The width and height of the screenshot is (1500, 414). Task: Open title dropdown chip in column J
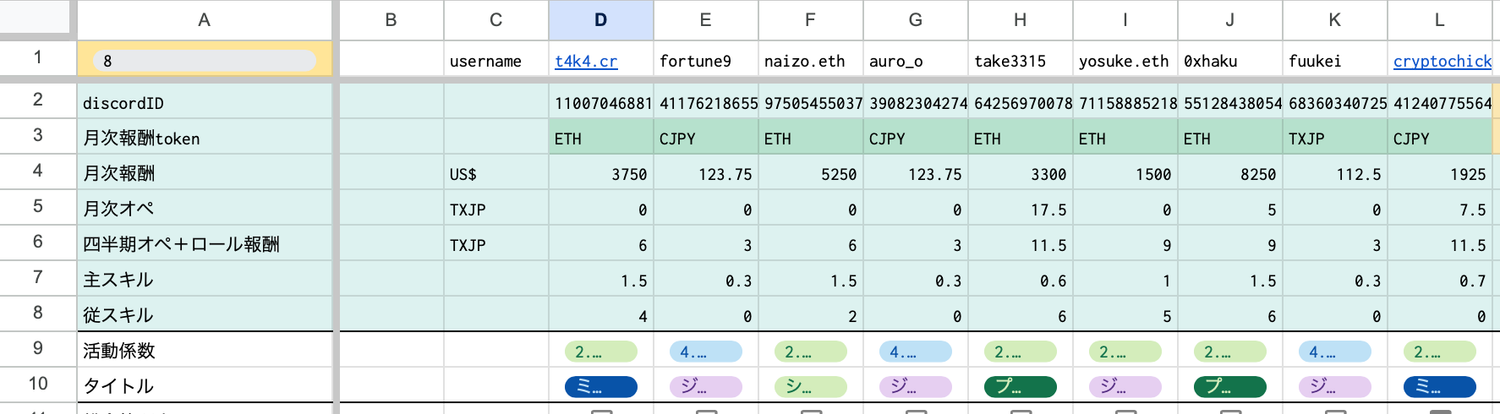point(1230,386)
